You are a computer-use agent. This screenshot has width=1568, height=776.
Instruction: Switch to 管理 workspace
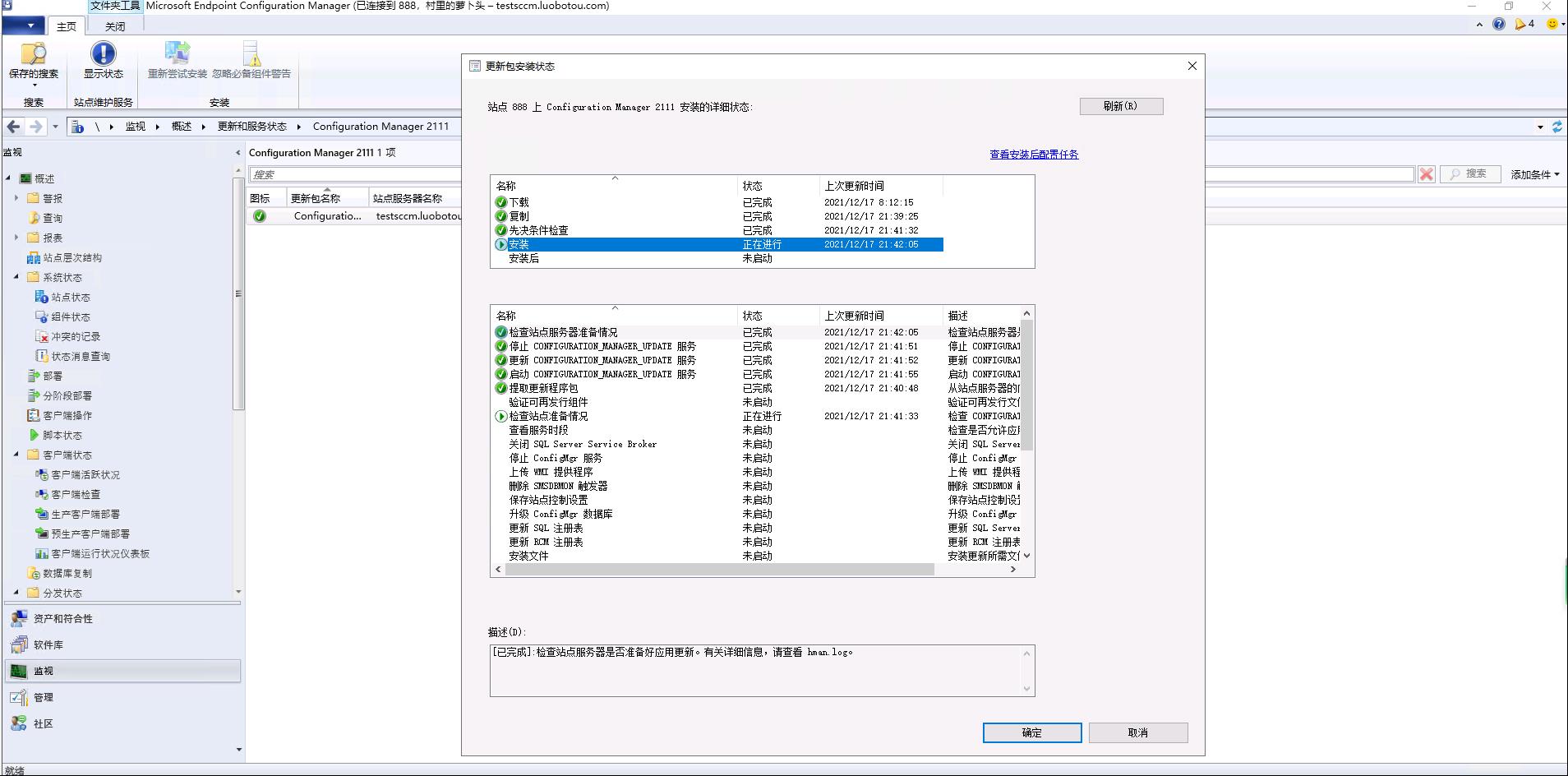click(x=123, y=697)
